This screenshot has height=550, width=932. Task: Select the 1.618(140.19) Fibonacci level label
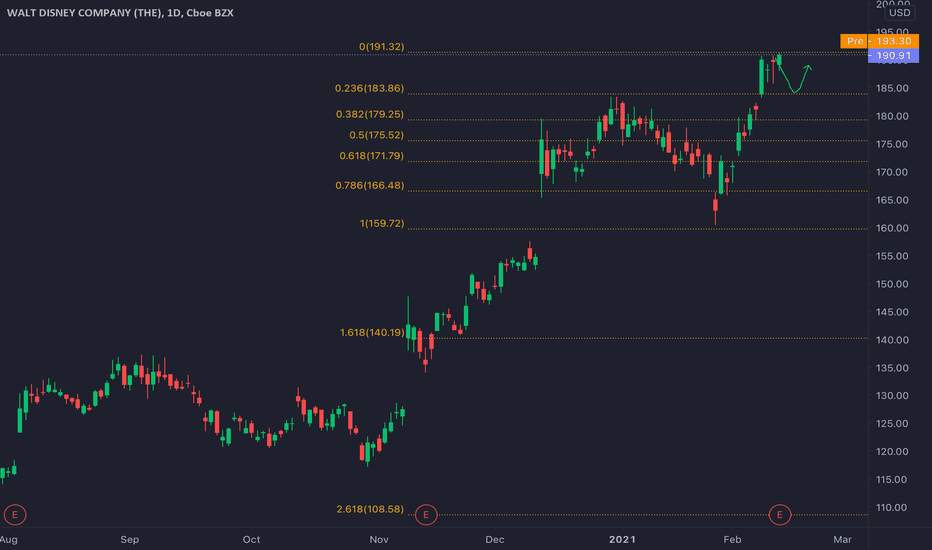coord(372,332)
